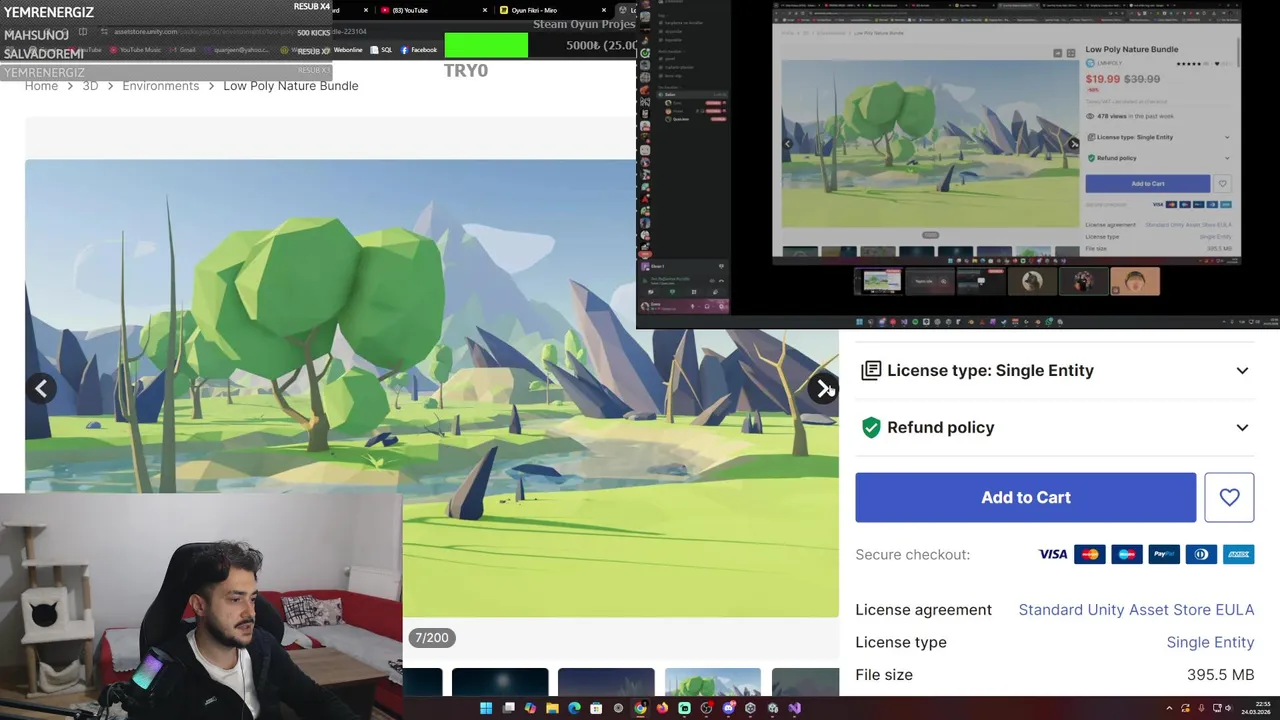
Task: Go to next screenshot with right arrow
Action: pyautogui.click(x=823, y=389)
